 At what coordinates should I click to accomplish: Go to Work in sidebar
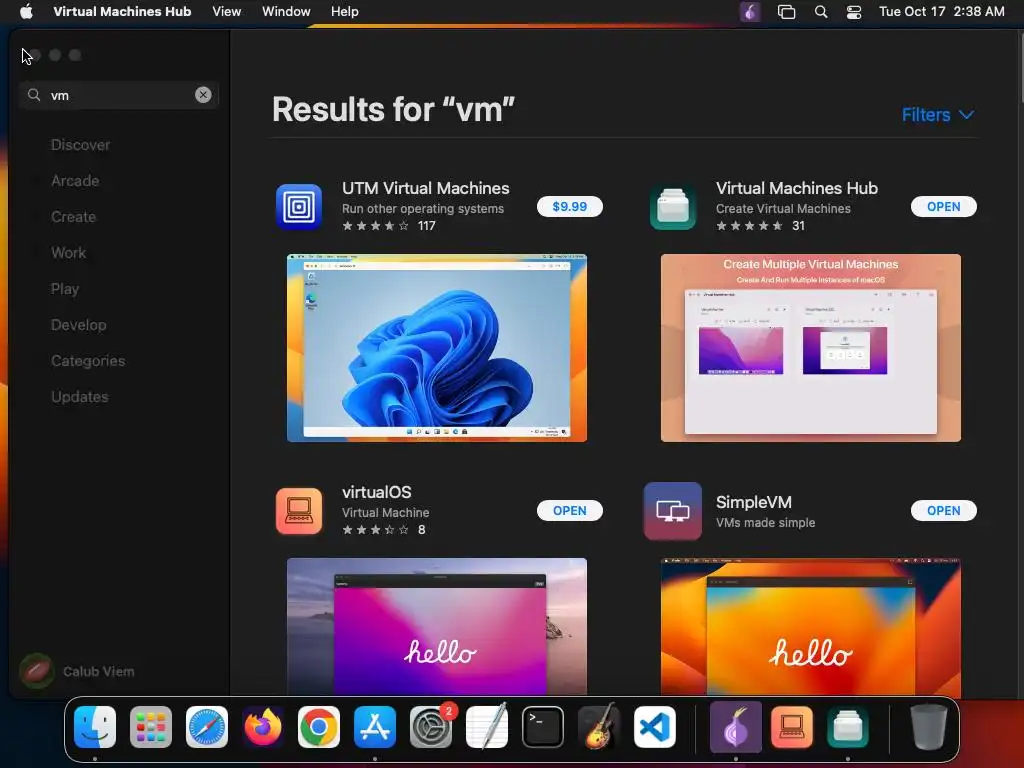(69, 253)
